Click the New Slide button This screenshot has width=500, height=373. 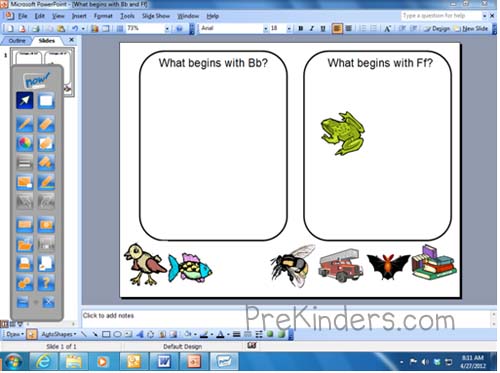pyautogui.click(x=472, y=29)
